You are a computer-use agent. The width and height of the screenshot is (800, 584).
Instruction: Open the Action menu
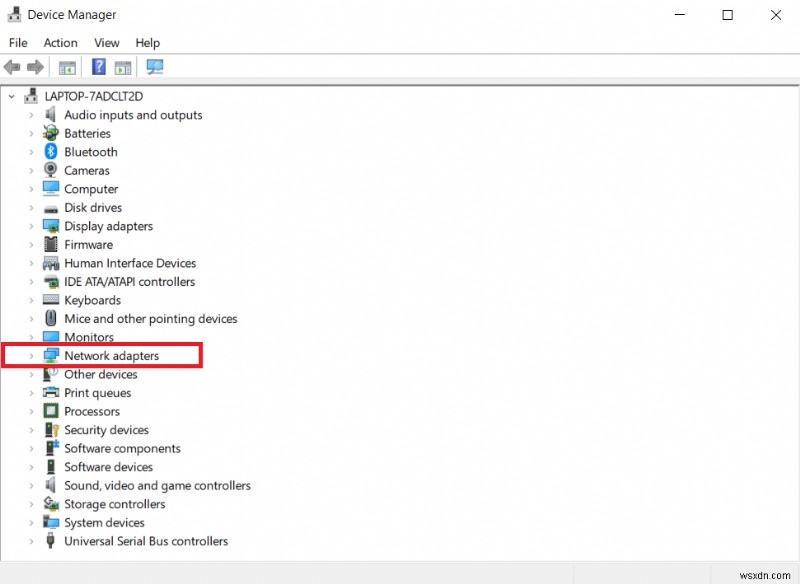[x=60, y=42]
